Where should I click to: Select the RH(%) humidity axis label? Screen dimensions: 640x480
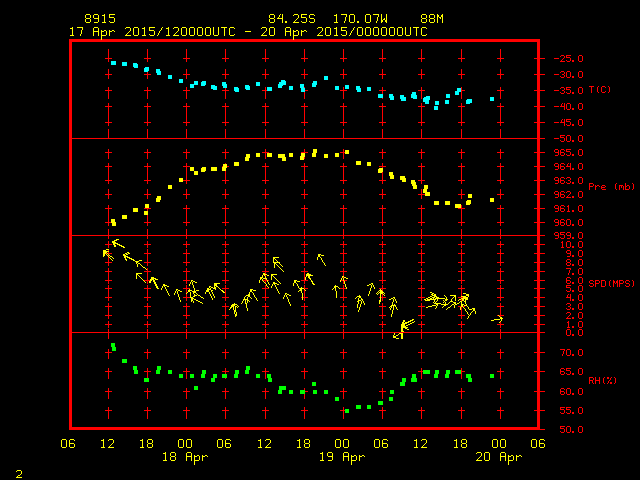(x=599, y=381)
